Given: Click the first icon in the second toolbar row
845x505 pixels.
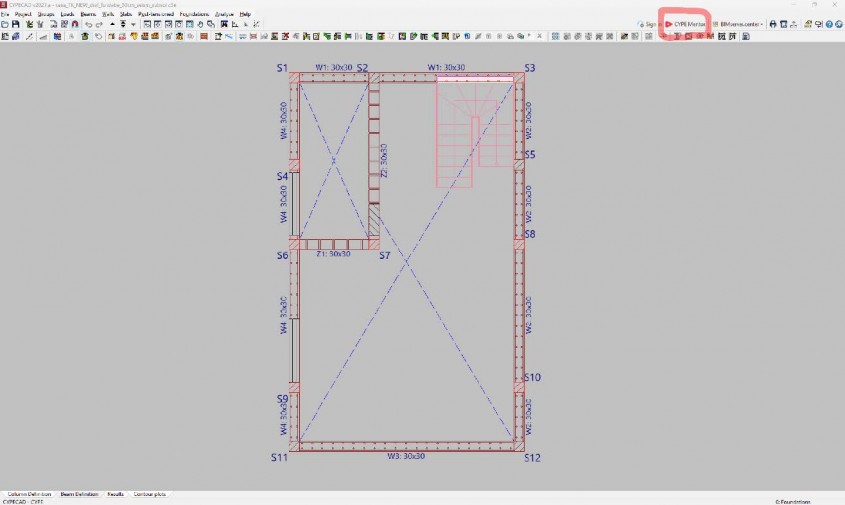Looking at the screenshot, I should point(5,36).
